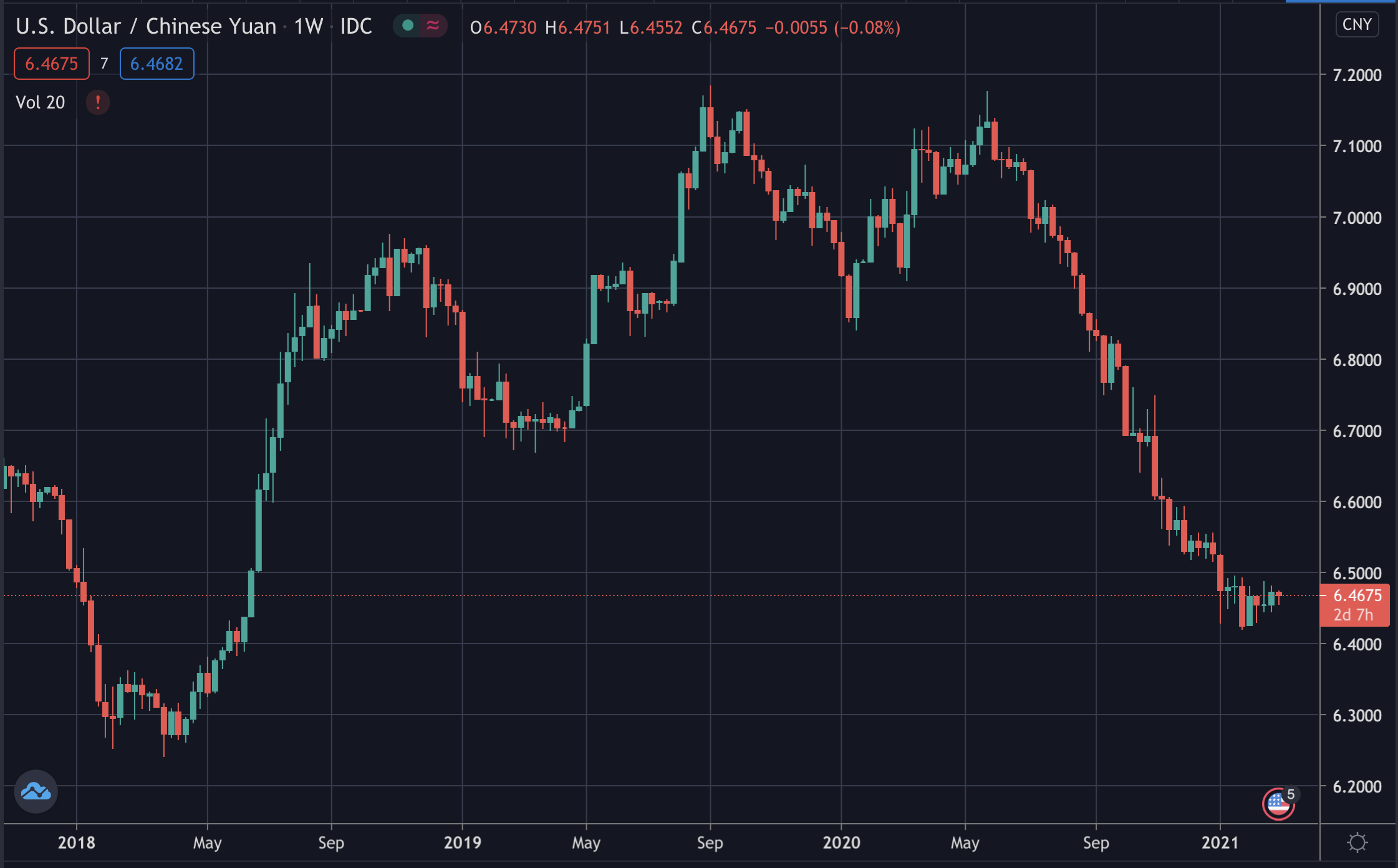Click the 2019 time axis label

(x=463, y=842)
